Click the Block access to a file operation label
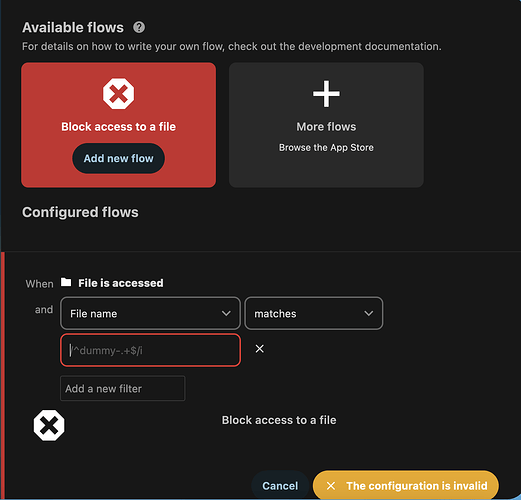 [x=279, y=420]
